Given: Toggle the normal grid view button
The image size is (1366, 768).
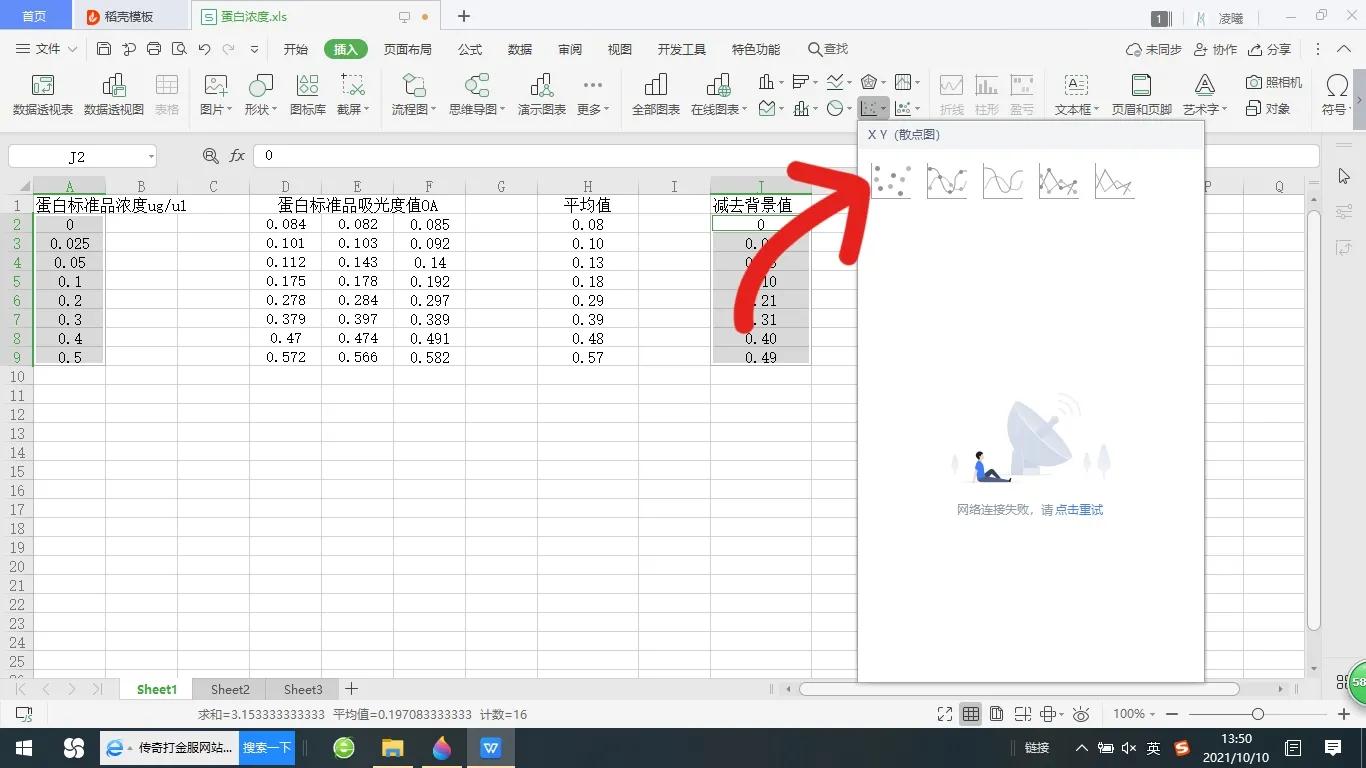Looking at the screenshot, I should pyautogui.click(x=970, y=714).
